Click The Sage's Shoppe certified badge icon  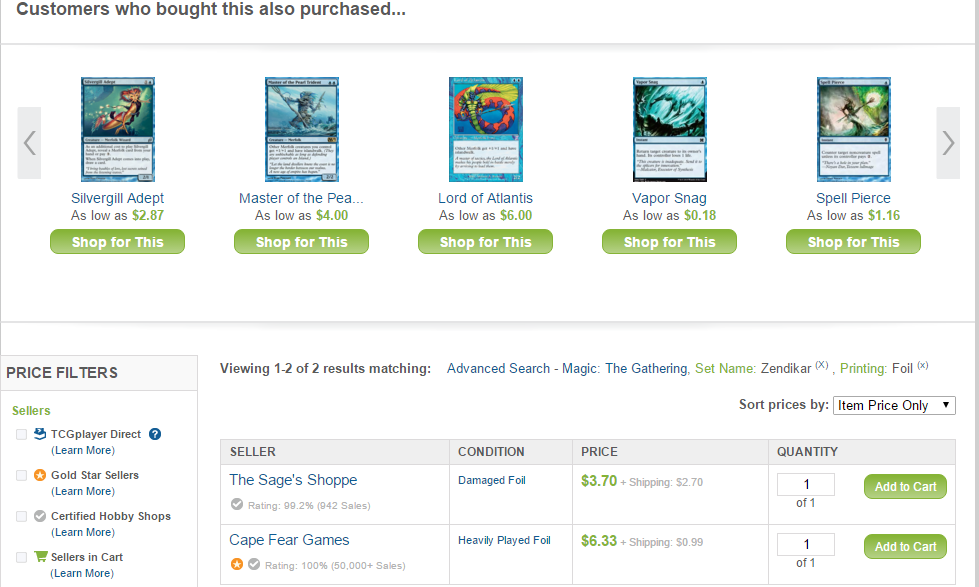coord(237,504)
